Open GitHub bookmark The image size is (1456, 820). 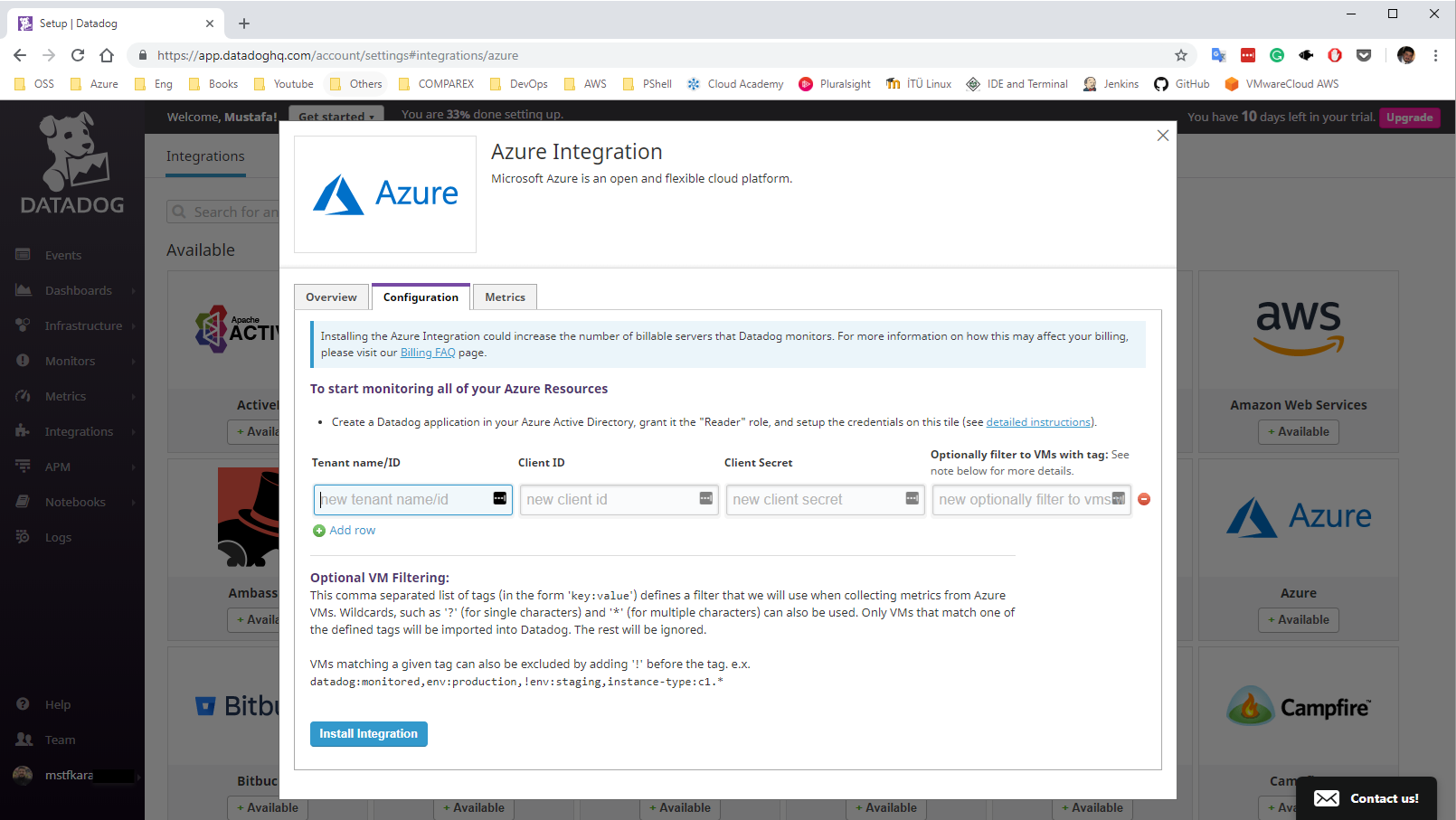pos(1182,84)
